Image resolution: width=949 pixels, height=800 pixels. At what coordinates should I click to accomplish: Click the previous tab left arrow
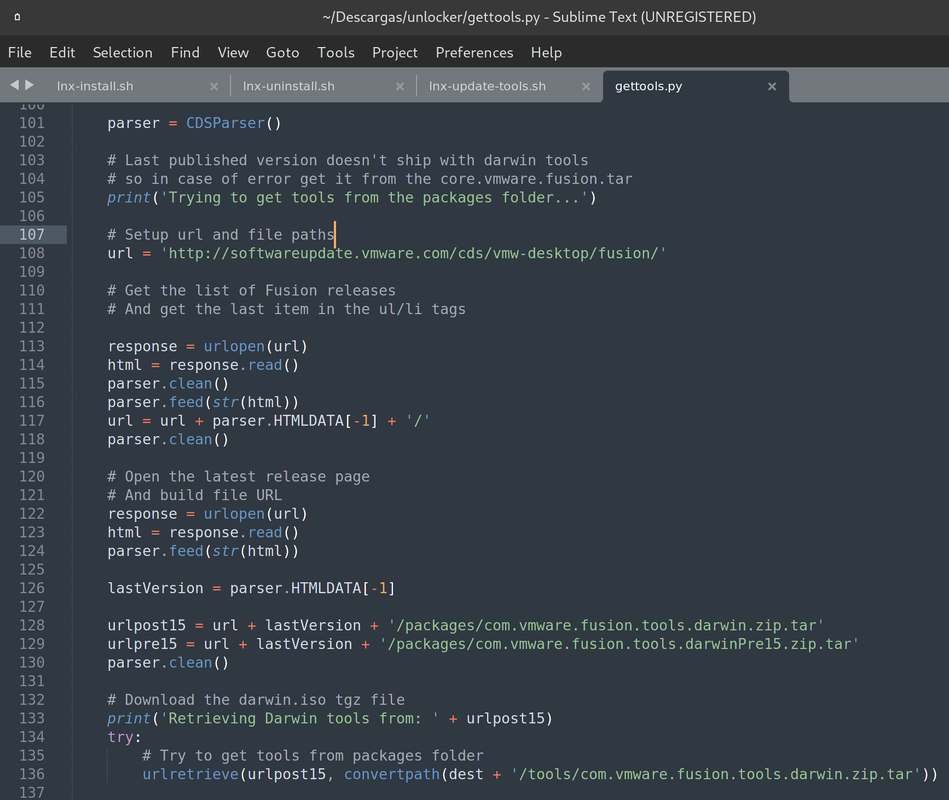pyautogui.click(x=15, y=85)
